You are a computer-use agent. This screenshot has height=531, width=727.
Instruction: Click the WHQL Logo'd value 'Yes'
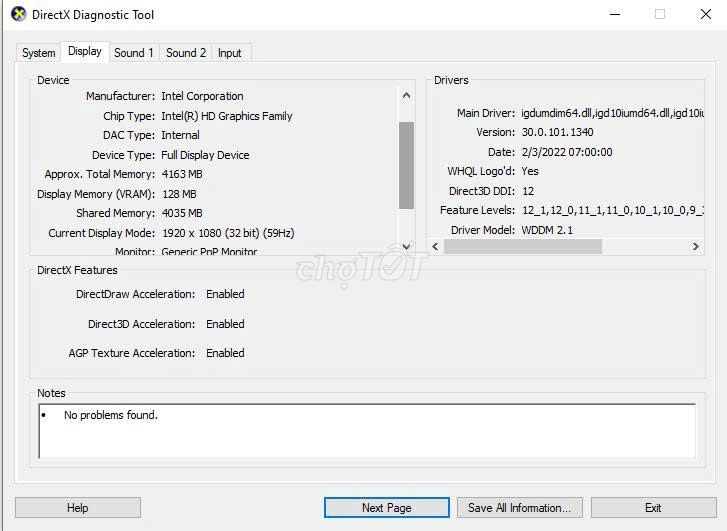coord(530,171)
